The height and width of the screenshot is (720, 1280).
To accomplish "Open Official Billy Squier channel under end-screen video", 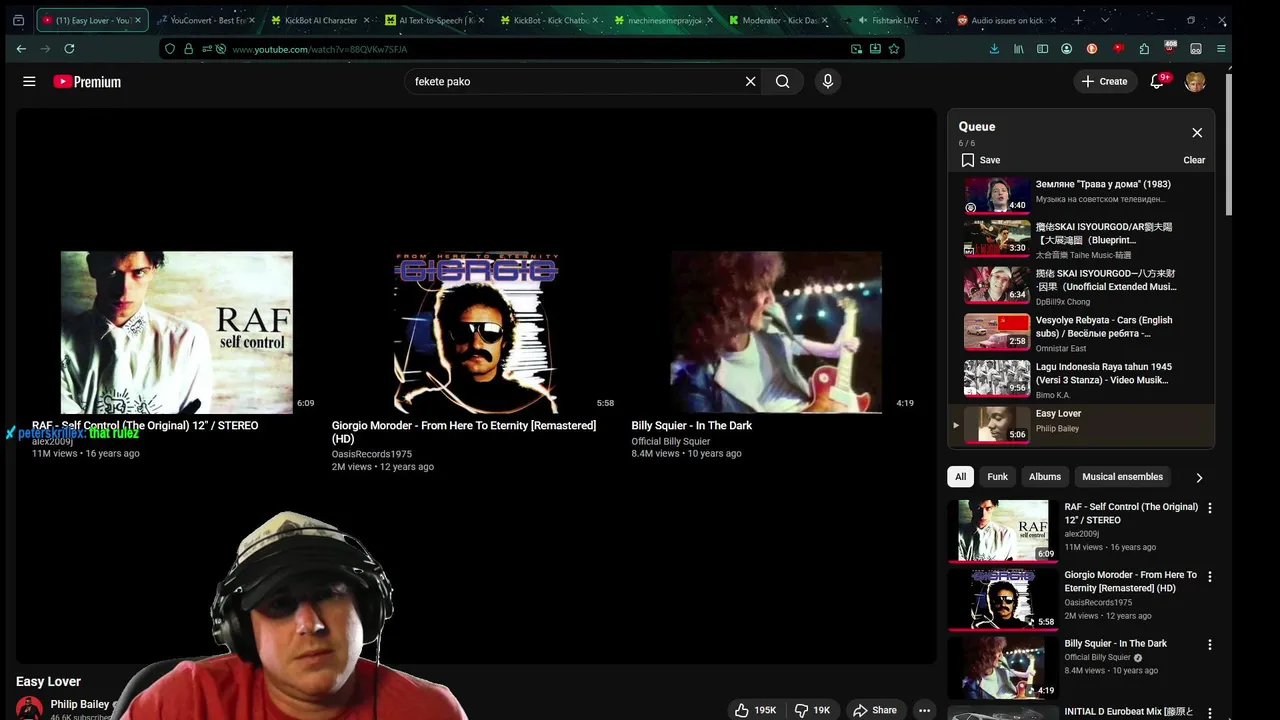I will (671, 441).
